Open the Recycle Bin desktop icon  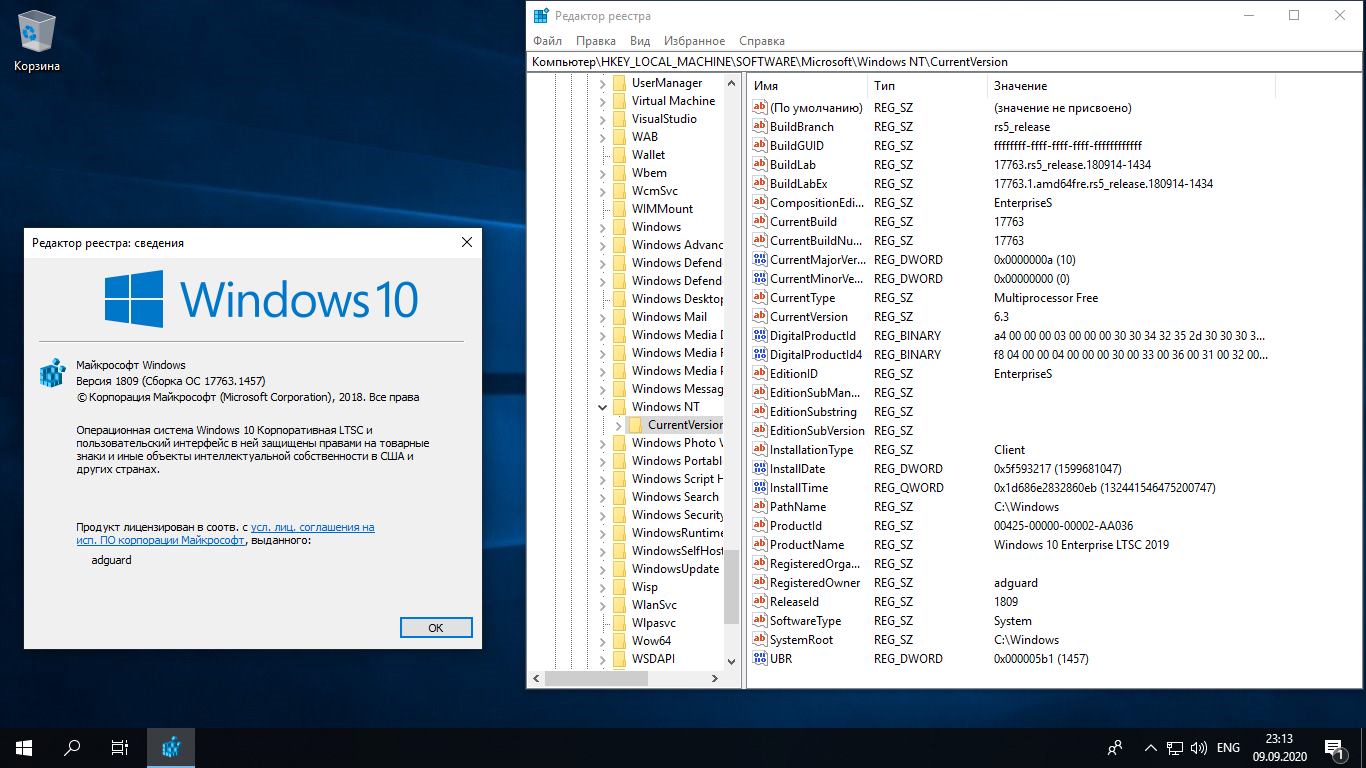pos(37,42)
